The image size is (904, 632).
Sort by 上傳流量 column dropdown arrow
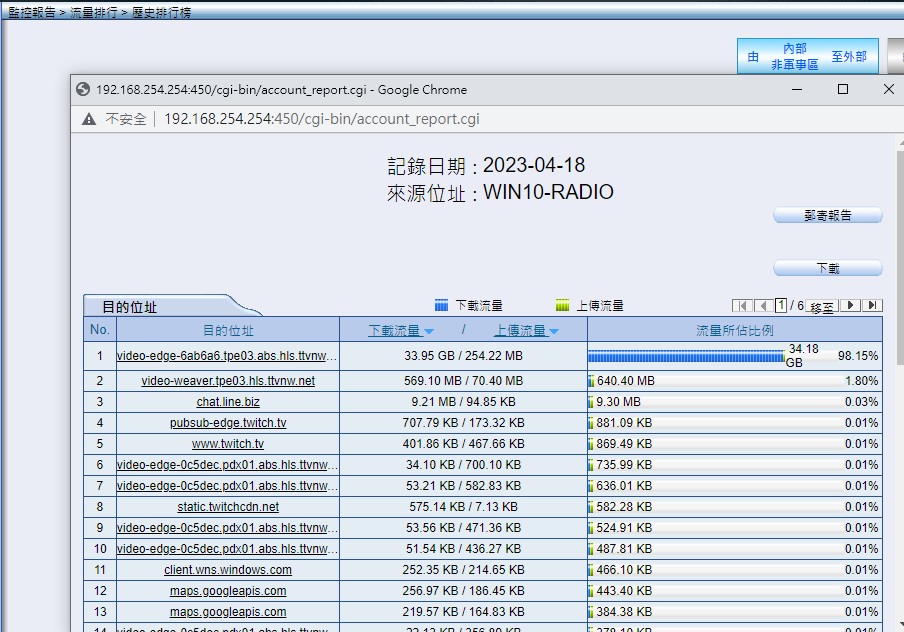tap(553, 331)
